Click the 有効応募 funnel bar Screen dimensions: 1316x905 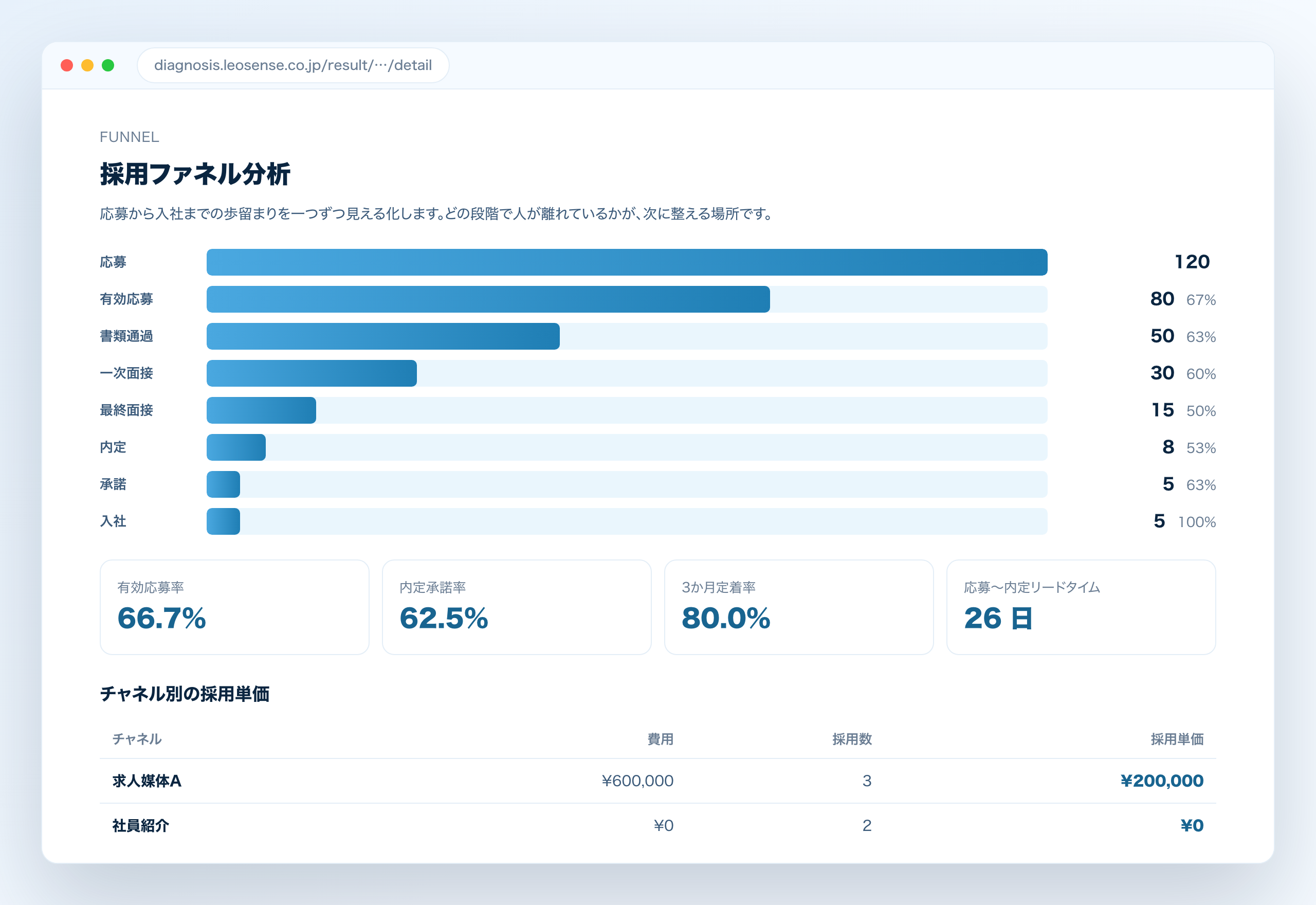tap(488, 299)
